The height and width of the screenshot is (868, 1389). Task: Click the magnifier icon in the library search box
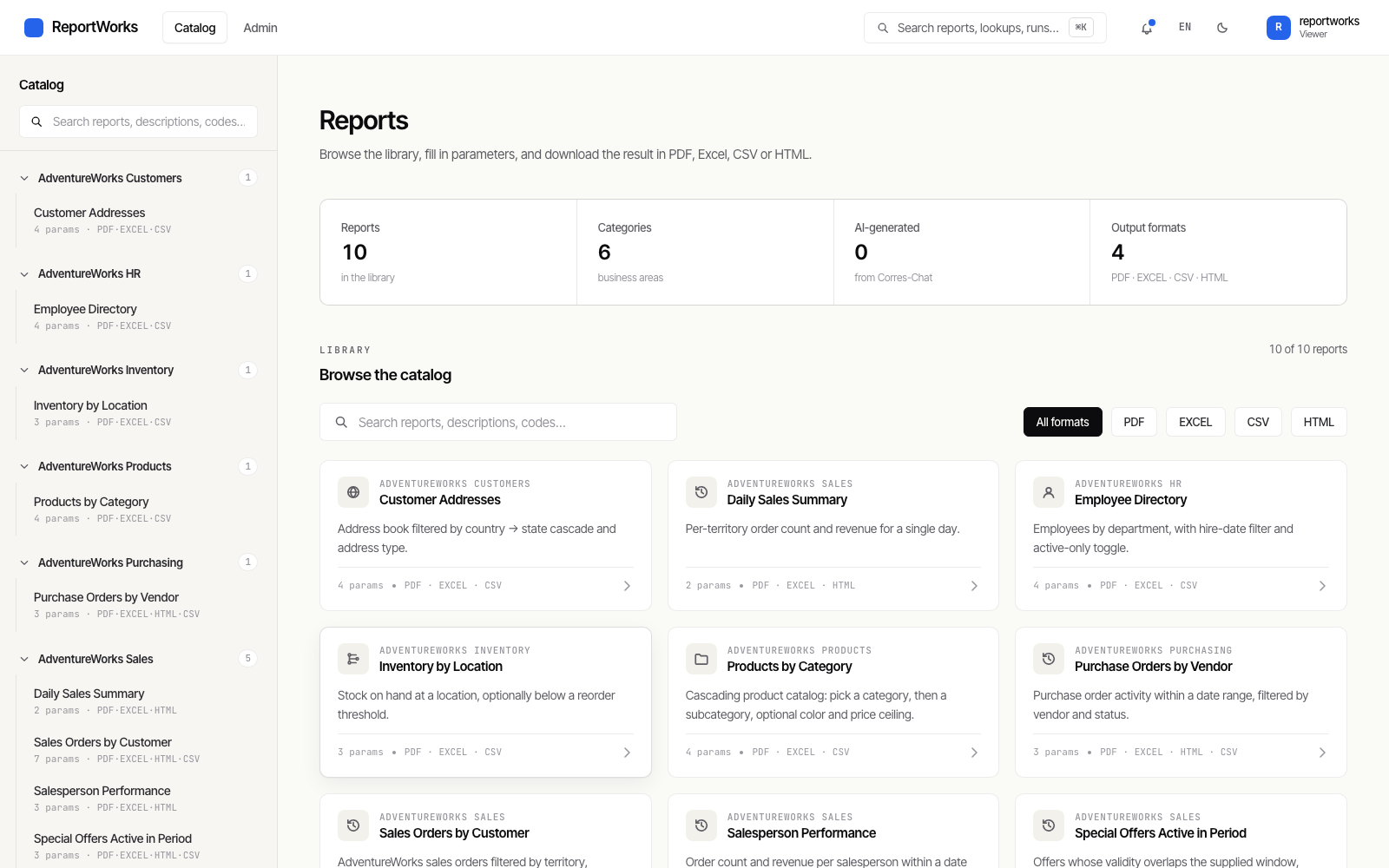click(342, 423)
